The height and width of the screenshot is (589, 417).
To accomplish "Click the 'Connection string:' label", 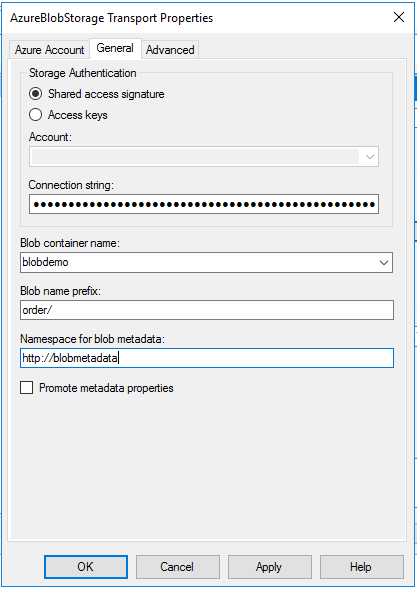I will coord(71,185).
